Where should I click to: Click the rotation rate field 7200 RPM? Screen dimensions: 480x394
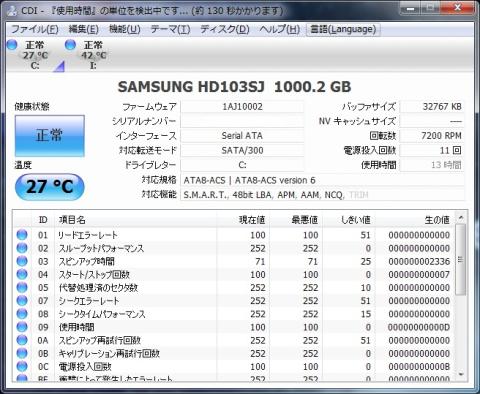click(432, 136)
